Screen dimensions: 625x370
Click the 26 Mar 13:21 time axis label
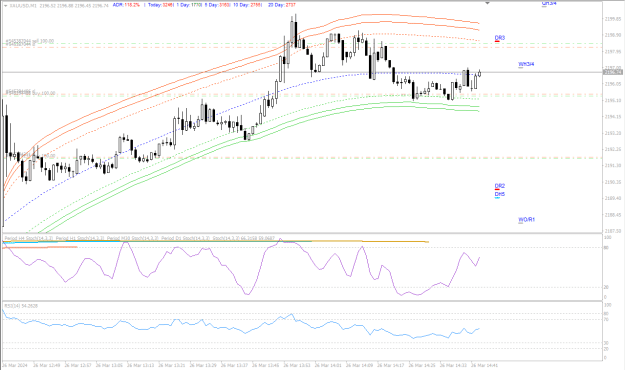tap(172, 365)
